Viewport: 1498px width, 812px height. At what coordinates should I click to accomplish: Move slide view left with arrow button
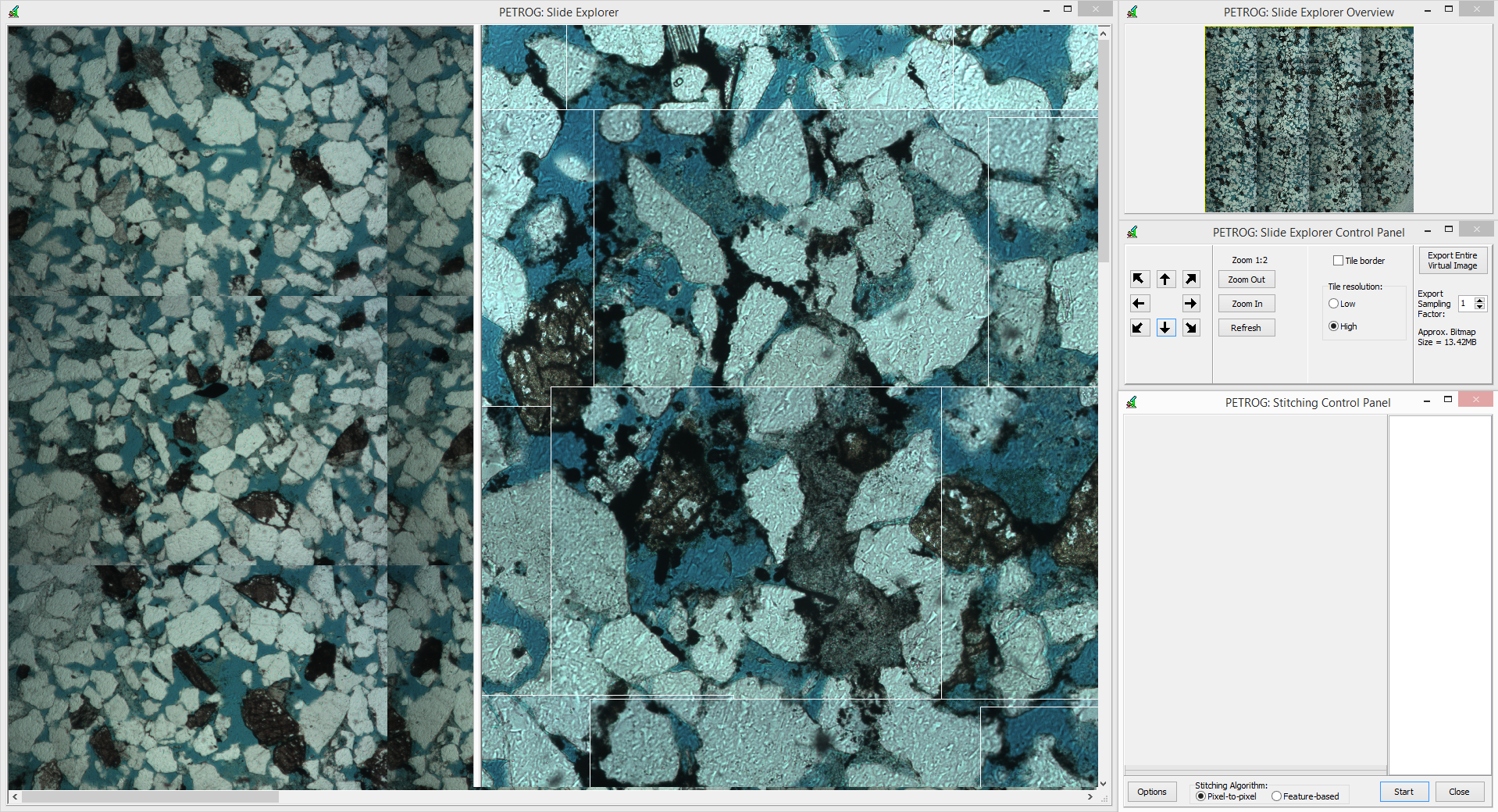point(1139,304)
